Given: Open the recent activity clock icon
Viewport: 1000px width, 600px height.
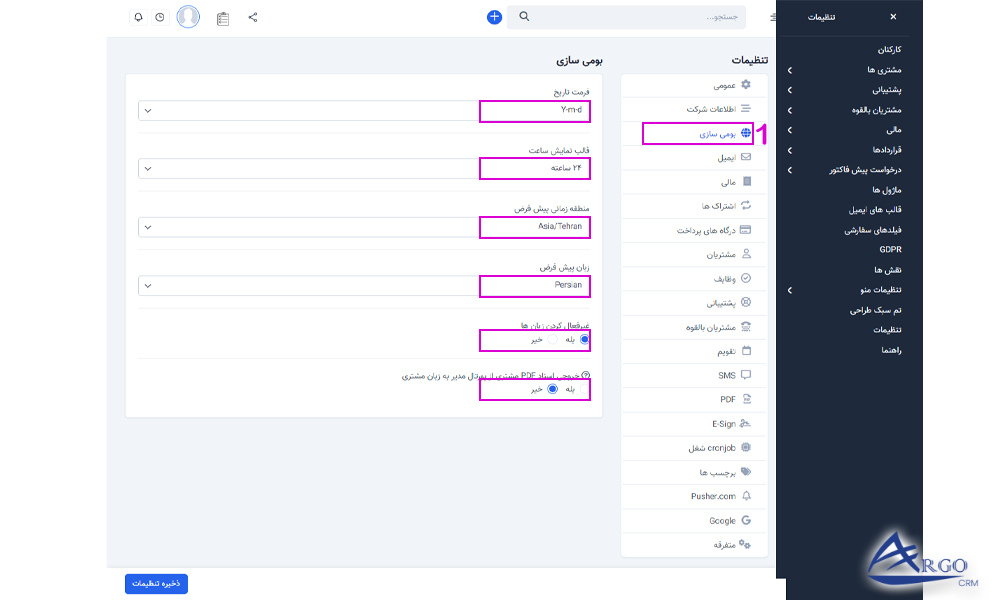Looking at the screenshot, I should tap(160, 17).
